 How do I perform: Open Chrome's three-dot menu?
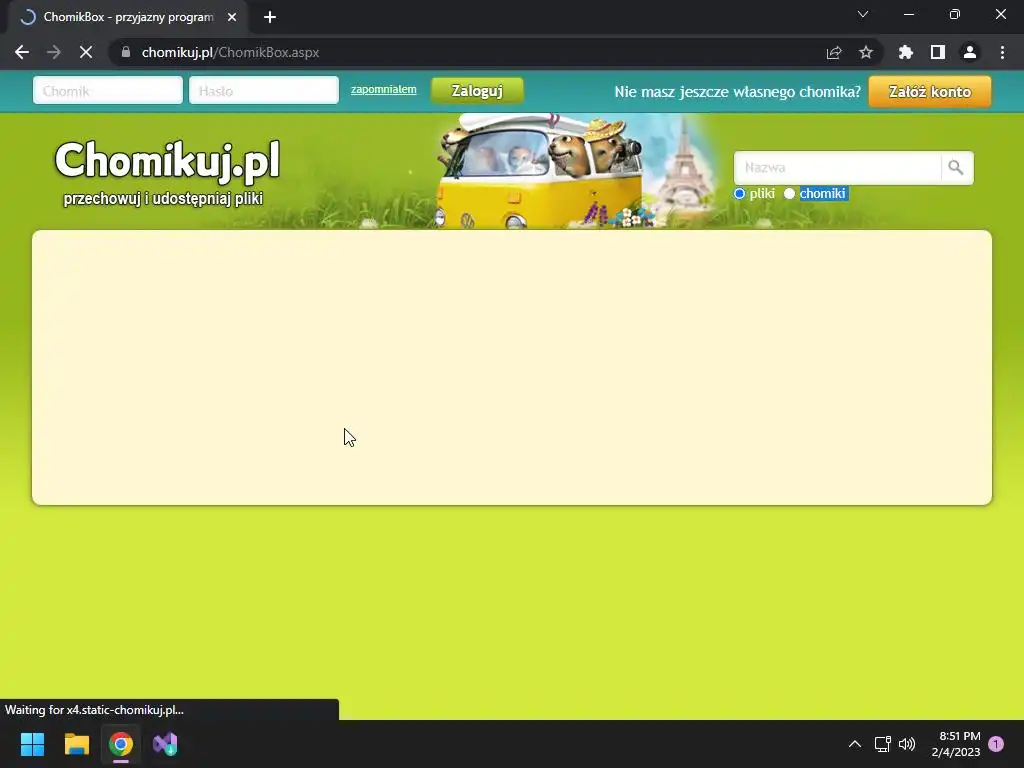click(1002, 52)
